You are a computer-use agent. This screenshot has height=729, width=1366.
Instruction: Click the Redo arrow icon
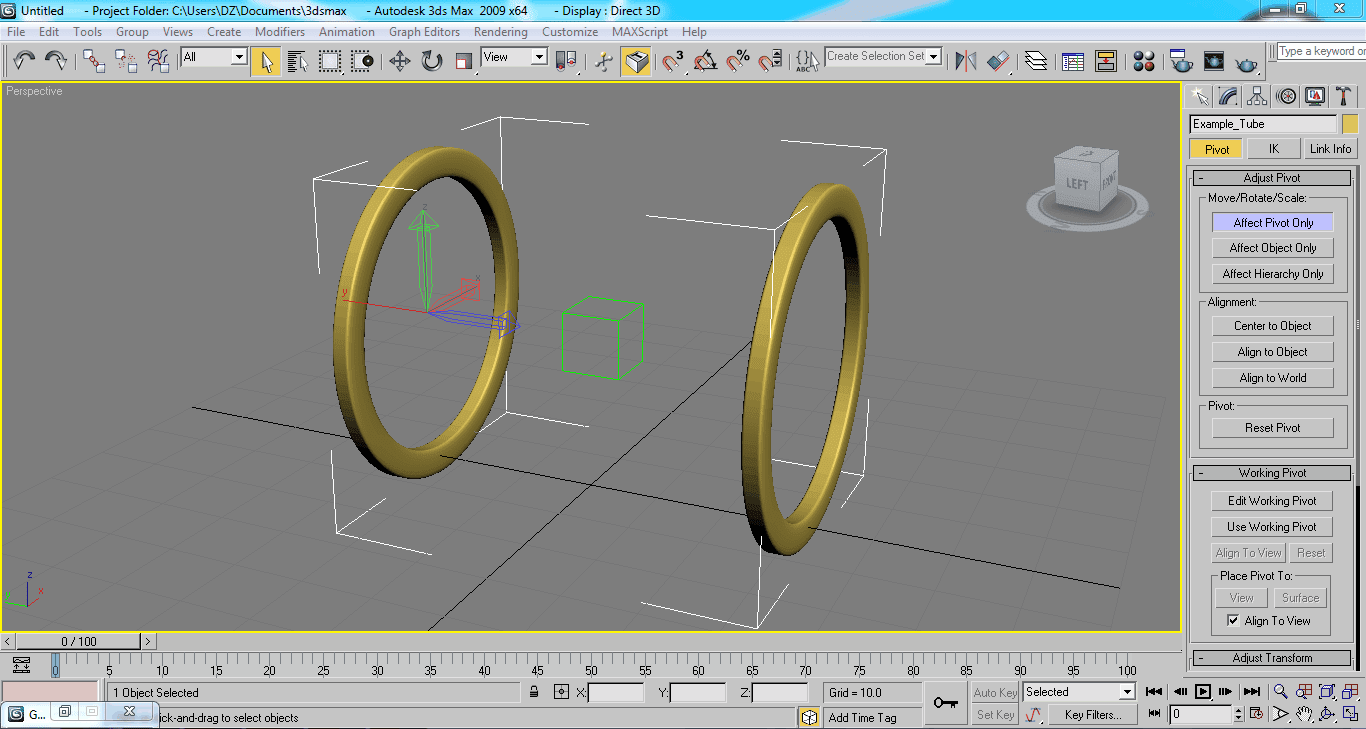(x=56, y=61)
